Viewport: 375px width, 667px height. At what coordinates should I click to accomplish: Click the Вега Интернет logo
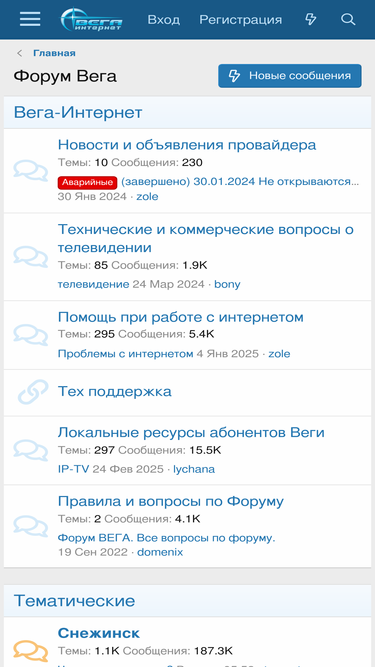click(91, 20)
